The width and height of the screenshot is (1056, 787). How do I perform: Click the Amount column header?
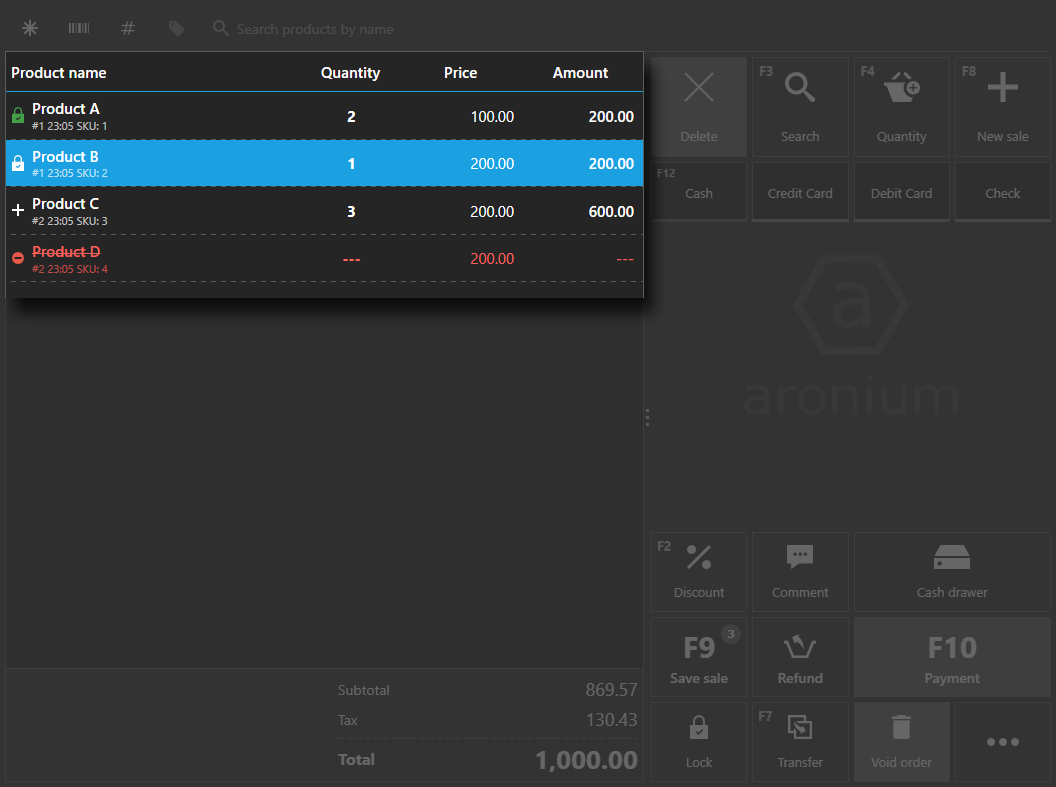coord(580,73)
